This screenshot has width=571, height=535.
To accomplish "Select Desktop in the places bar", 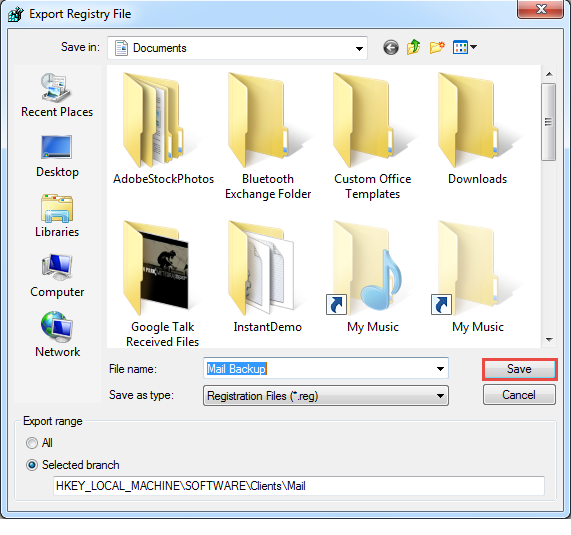I will click(57, 157).
